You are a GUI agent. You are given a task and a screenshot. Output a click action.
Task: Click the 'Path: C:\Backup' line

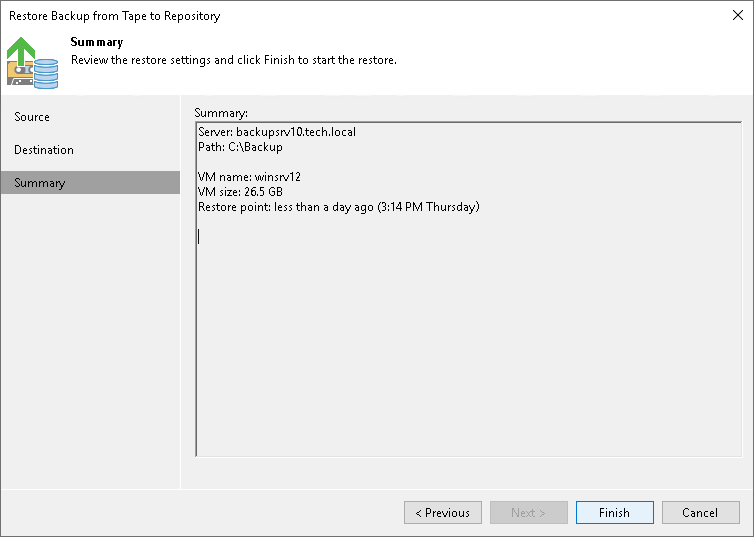point(240,147)
